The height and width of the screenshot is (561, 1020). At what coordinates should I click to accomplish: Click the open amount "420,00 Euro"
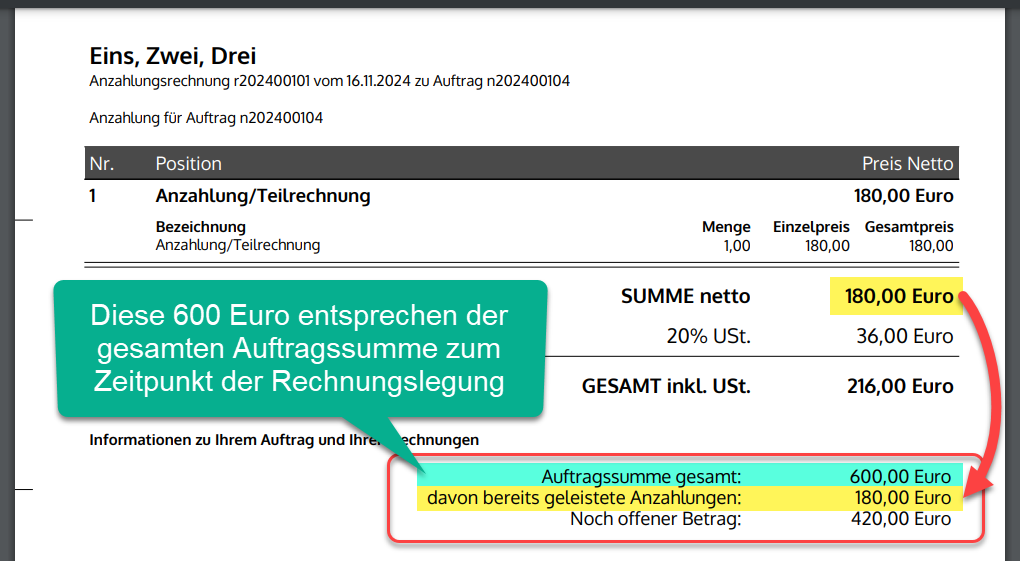901,519
